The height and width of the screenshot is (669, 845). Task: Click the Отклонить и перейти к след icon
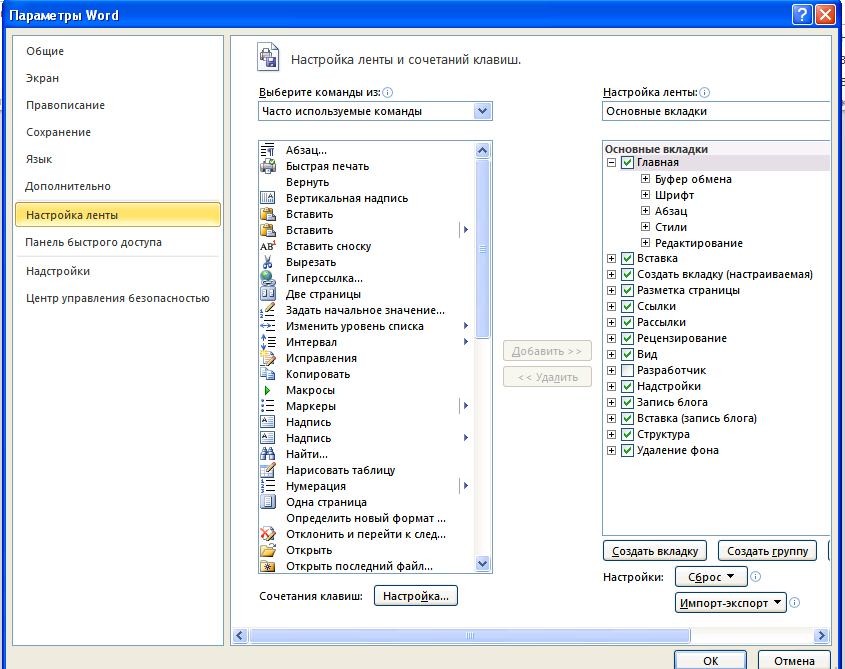tap(268, 534)
